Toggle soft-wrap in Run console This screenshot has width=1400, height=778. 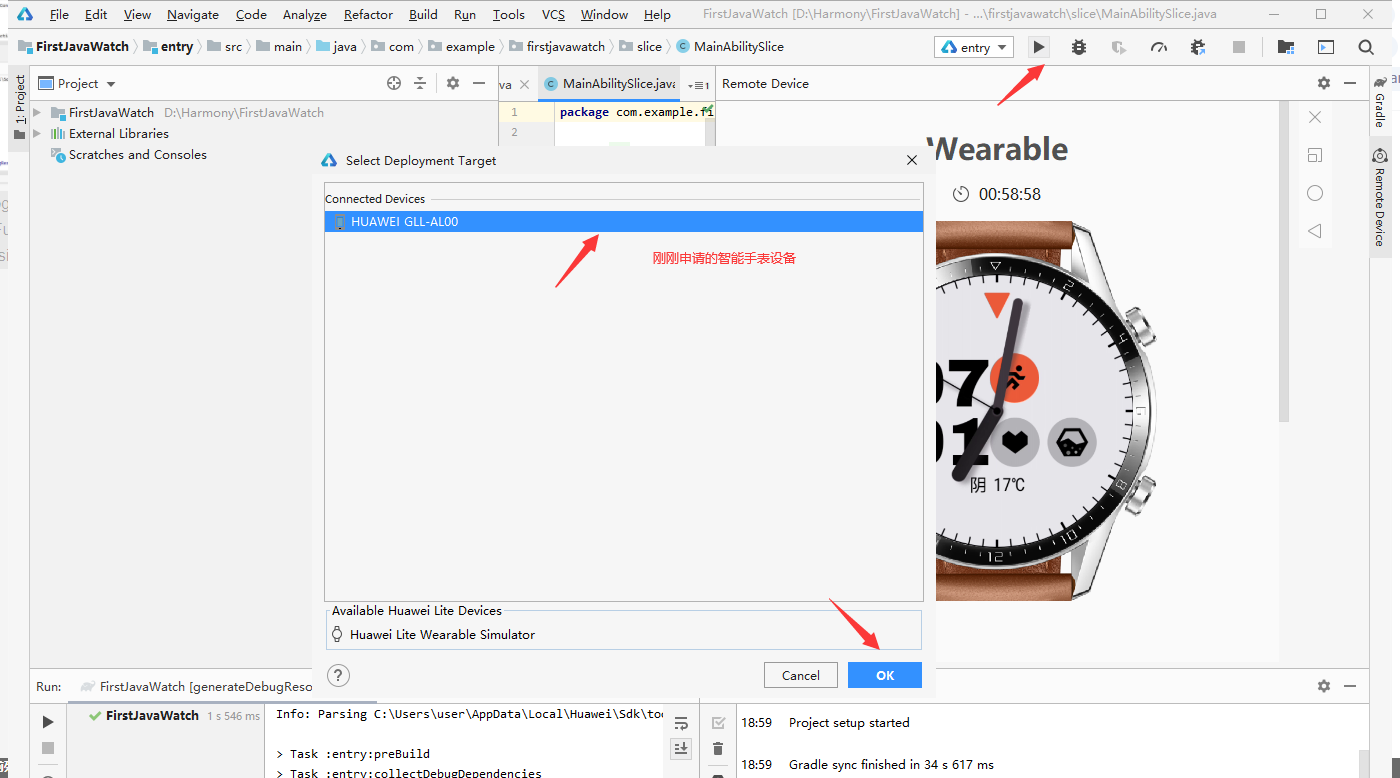(x=681, y=723)
